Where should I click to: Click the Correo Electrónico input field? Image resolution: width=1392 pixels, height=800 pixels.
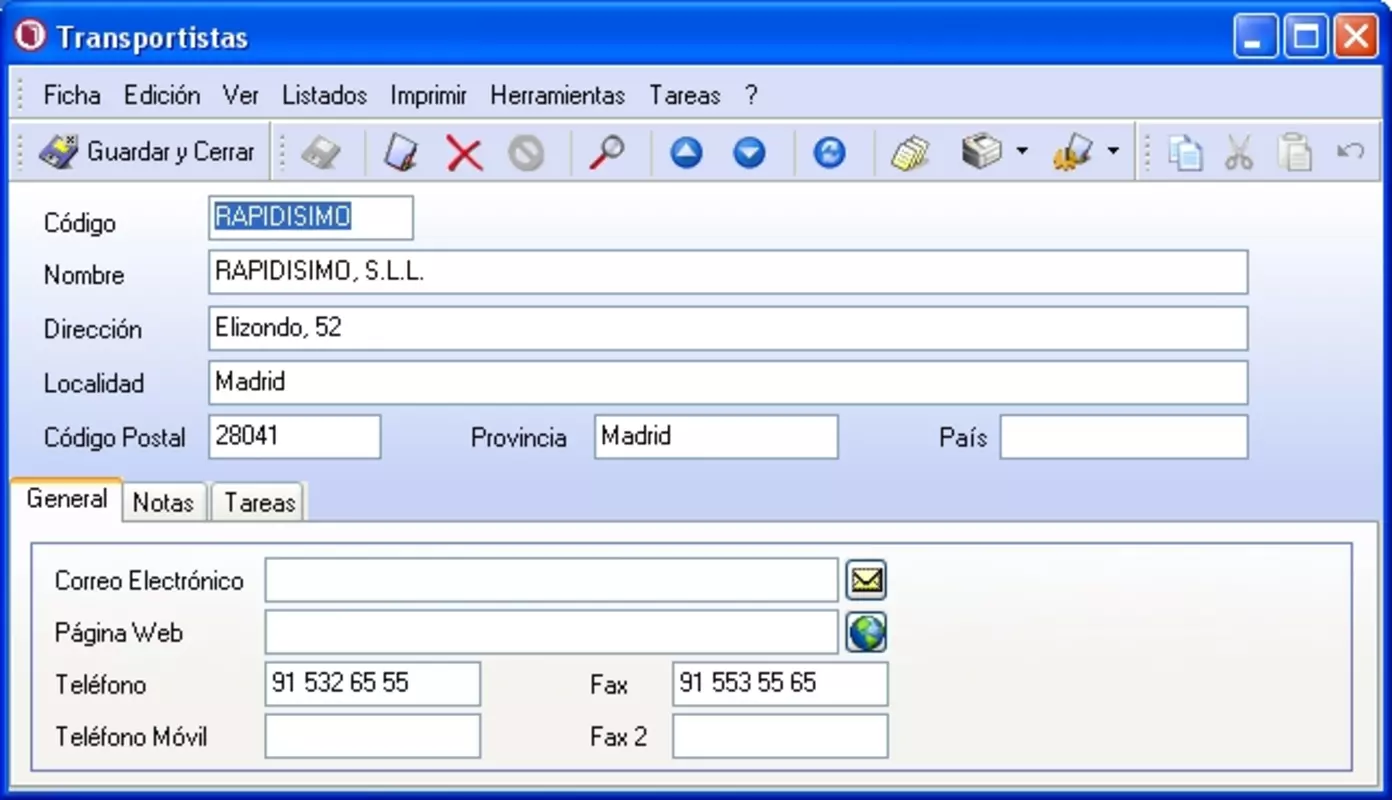click(551, 580)
